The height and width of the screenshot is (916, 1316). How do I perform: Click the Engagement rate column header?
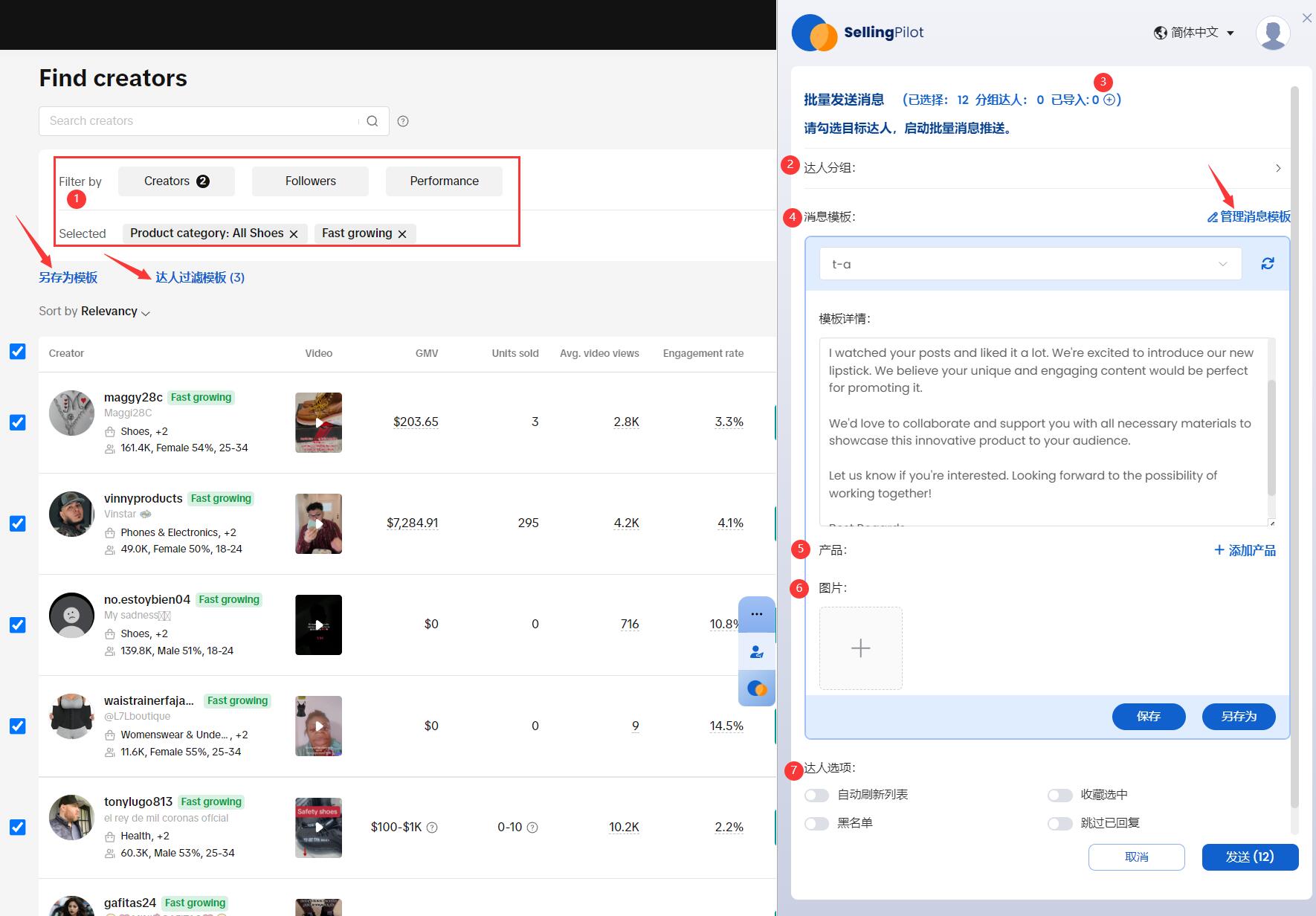pos(703,353)
